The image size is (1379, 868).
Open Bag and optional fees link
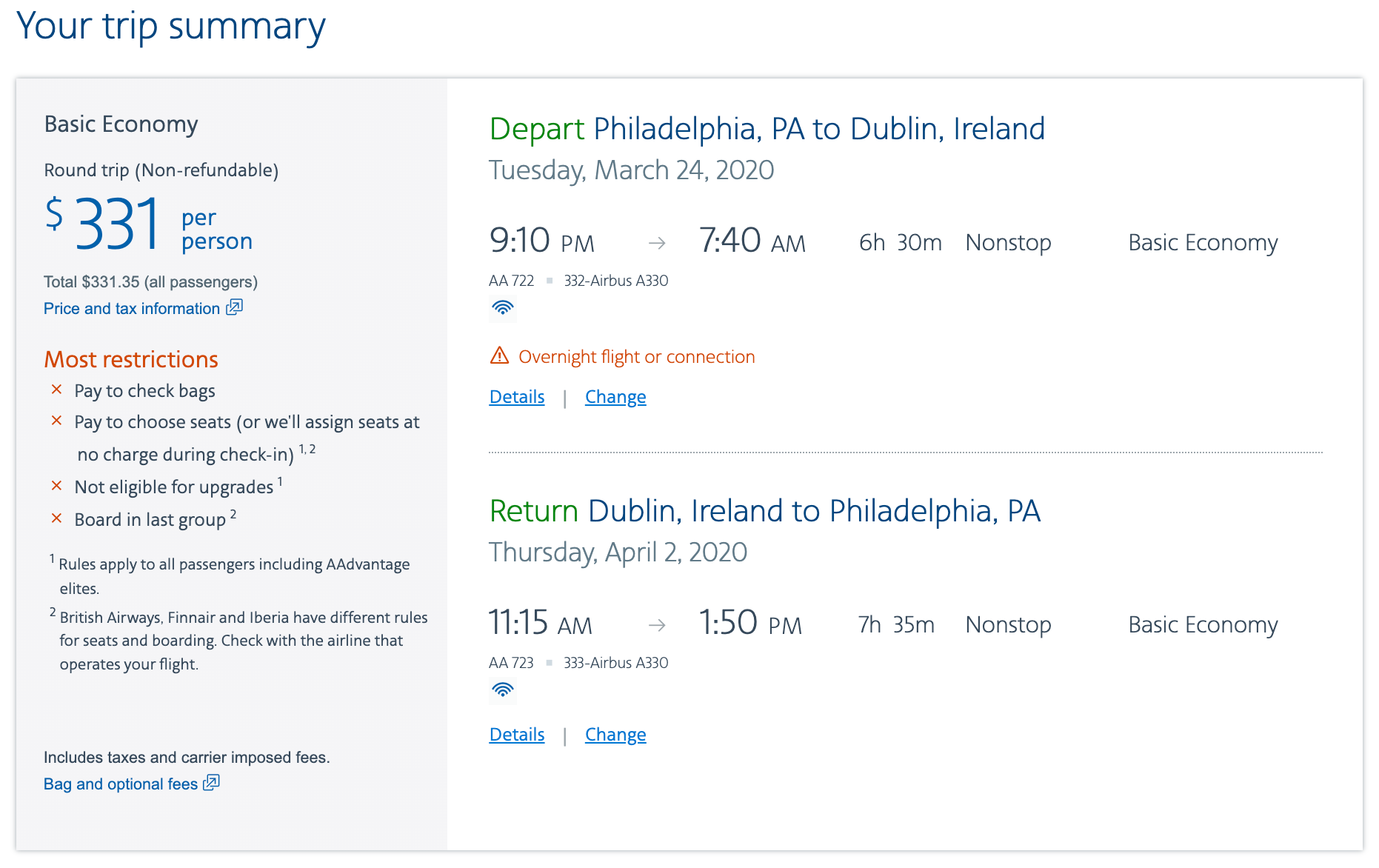[x=121, y=784]
